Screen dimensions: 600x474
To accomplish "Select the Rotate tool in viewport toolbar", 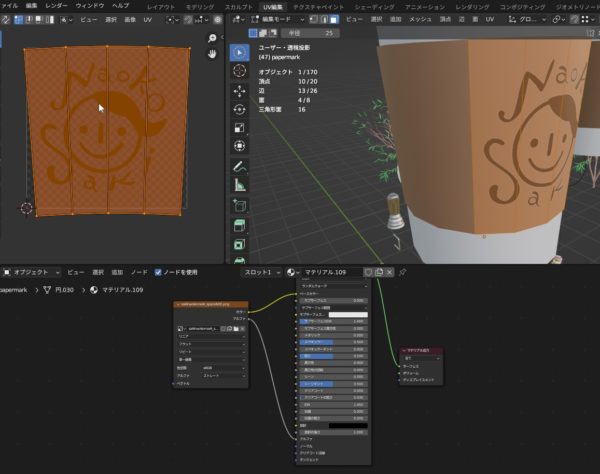I will click(x=240, y=108).
